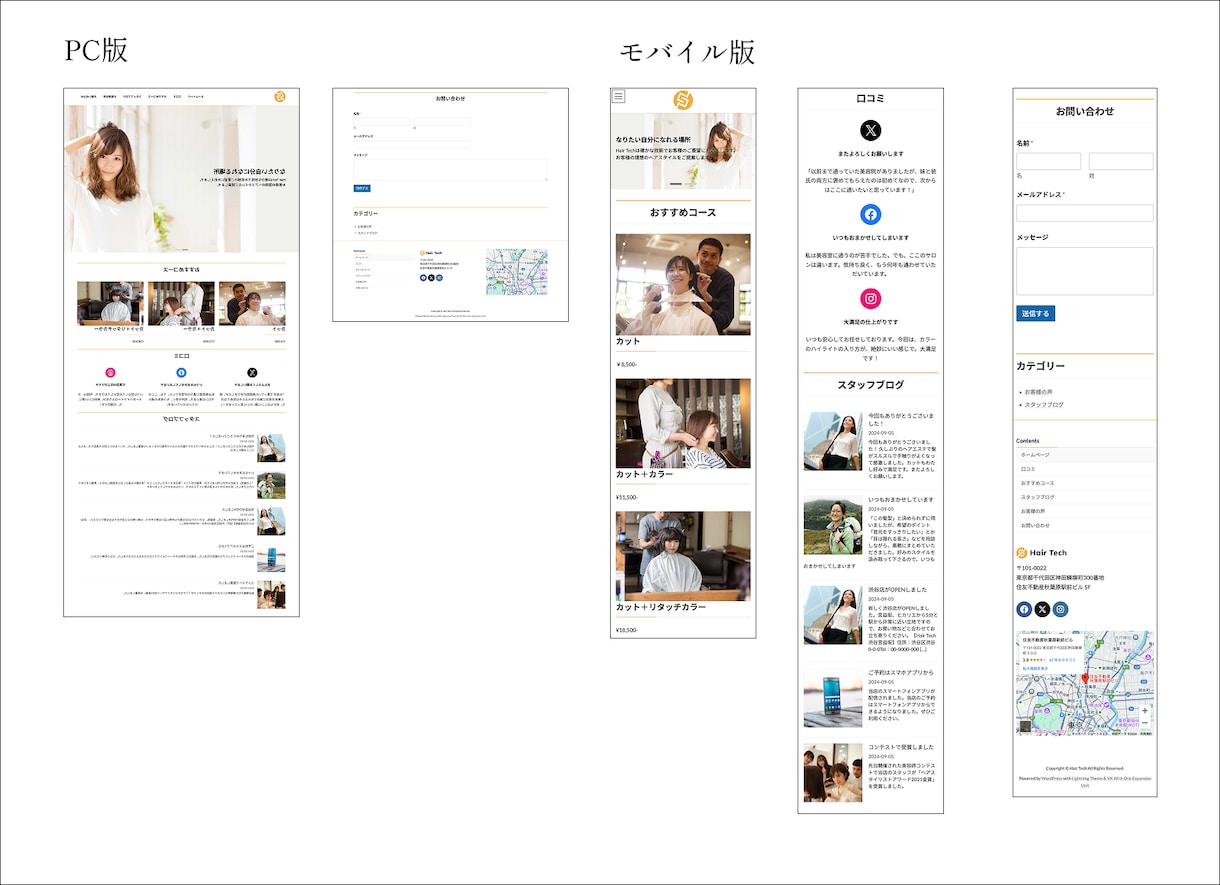1220x885 pixels.
Task: Click the メッセージ text area in mobile form
Action: click(1085, 271)
